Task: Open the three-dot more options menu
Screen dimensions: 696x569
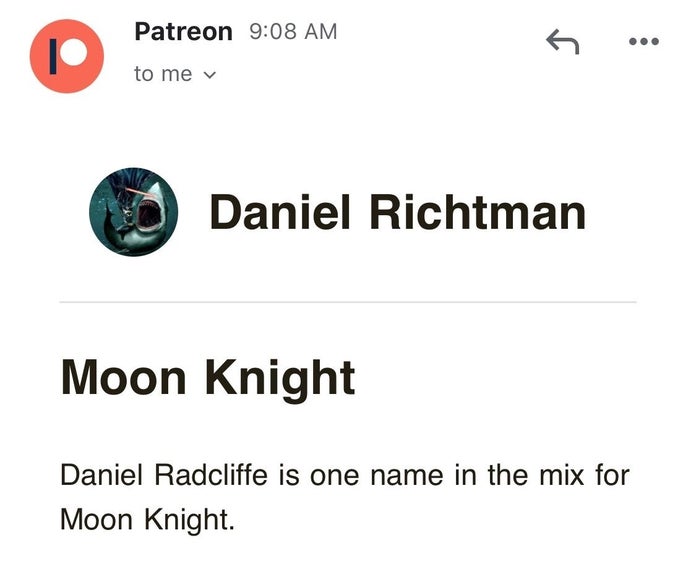Action: coord(643,41)
